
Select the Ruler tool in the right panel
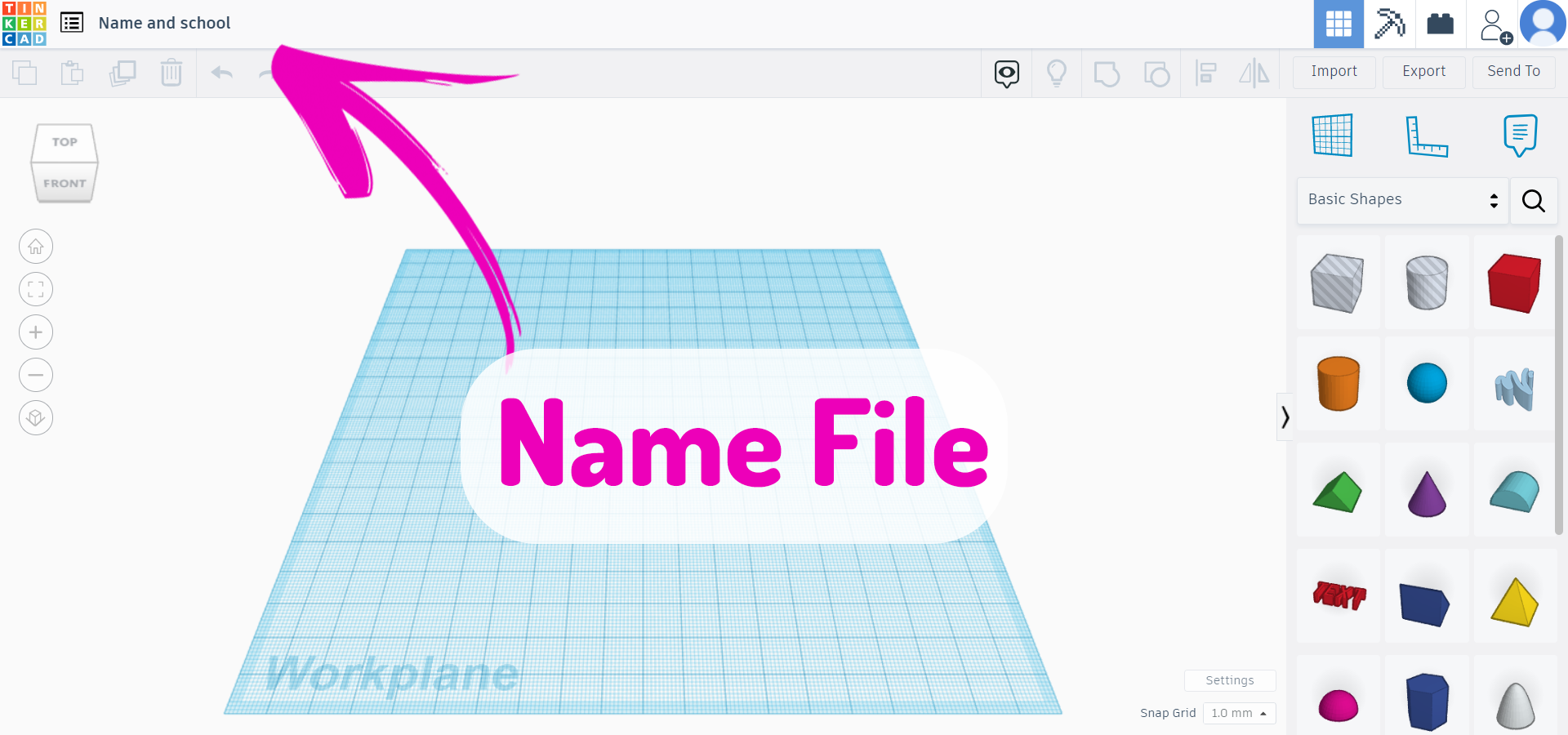[x=1428, y=136]
